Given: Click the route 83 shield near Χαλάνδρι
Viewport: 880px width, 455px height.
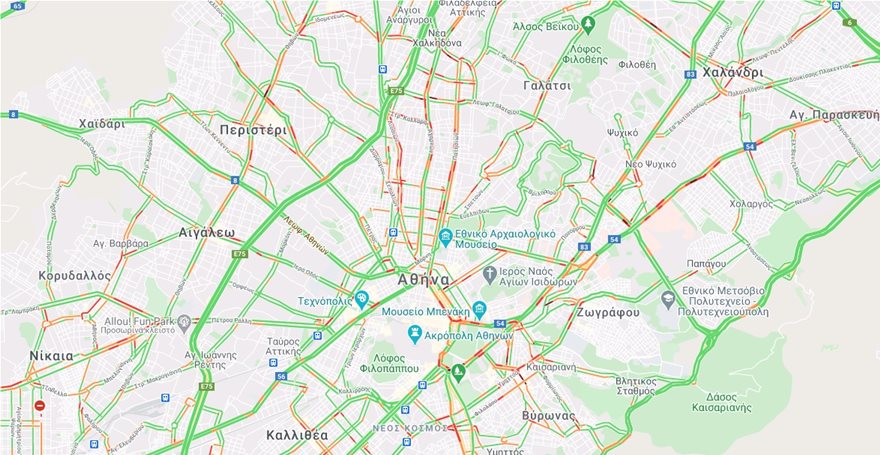Looking at the screenshot, I should (x=691, y=74).
